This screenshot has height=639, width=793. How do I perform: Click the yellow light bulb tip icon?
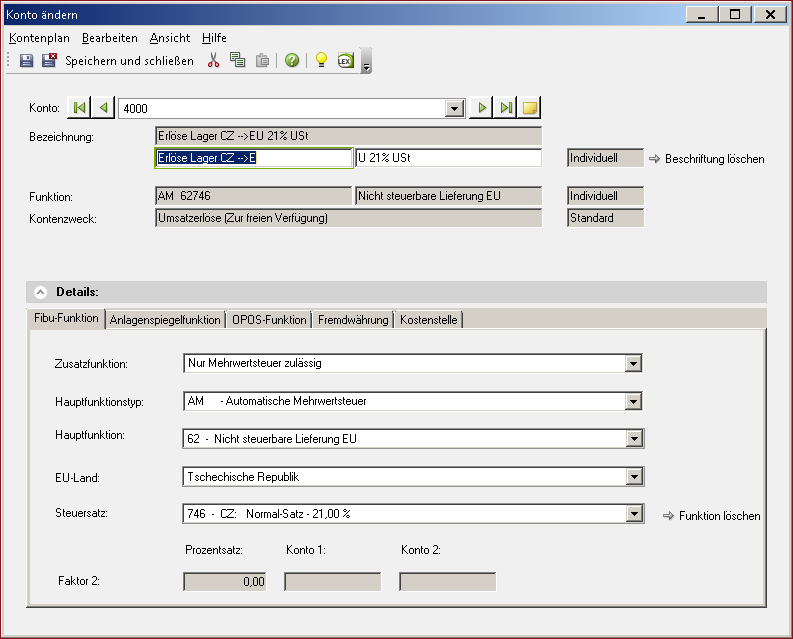321,60
